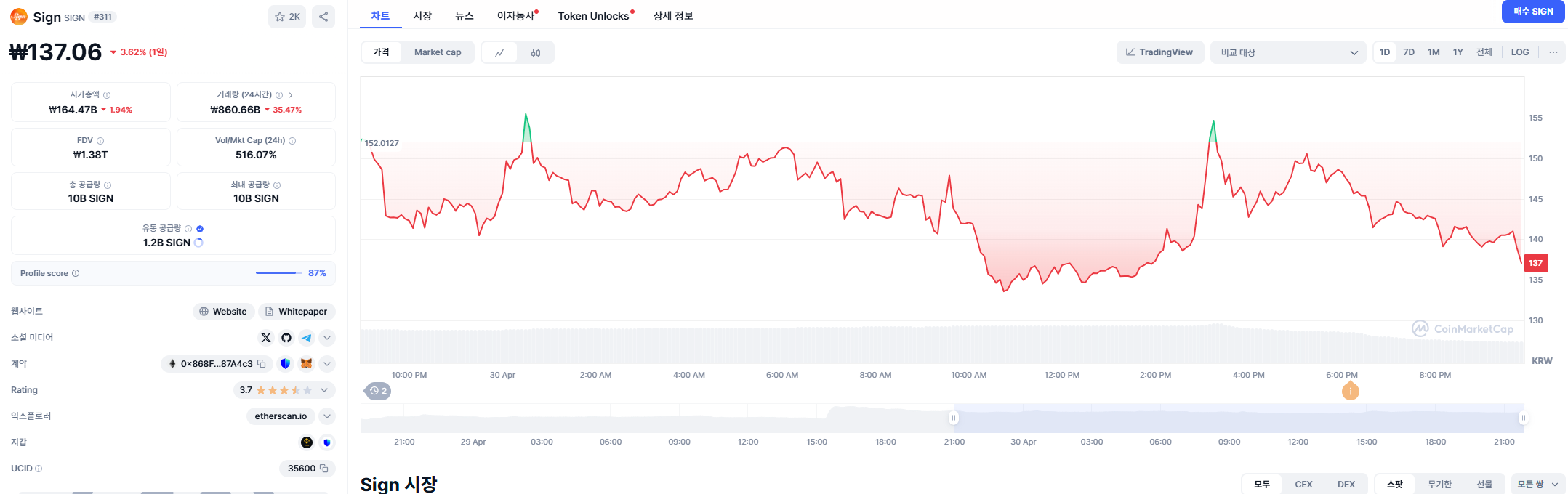This screenshot has height=494, width=1568.
Task: Open GitHub repository icon
Action: click(x=286, y=338)
